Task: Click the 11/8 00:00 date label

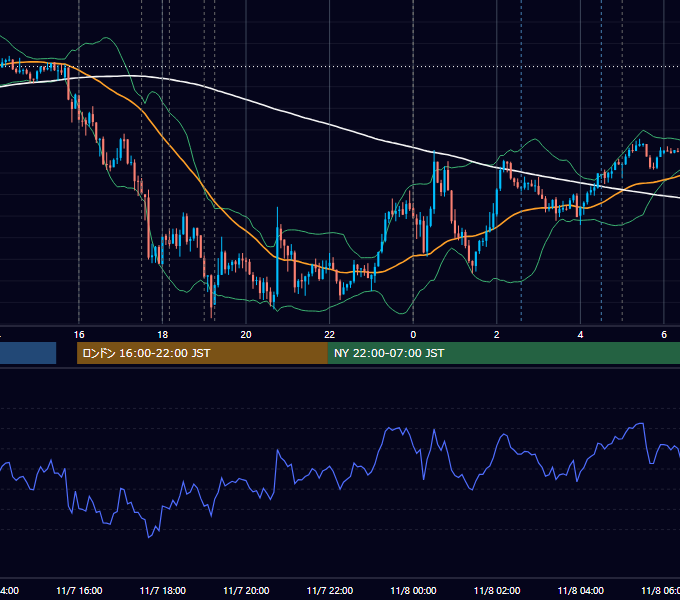Action: tap(413, 591)
